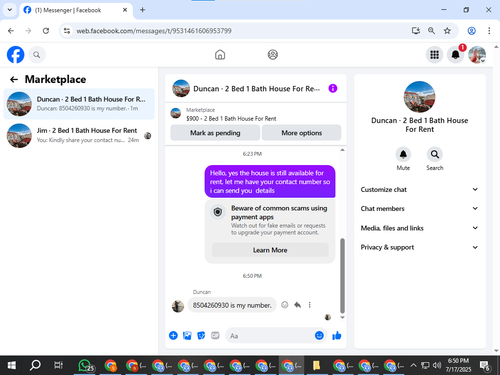
Task: Go back using the Marketplace arrow
Action: click(14, 79)
